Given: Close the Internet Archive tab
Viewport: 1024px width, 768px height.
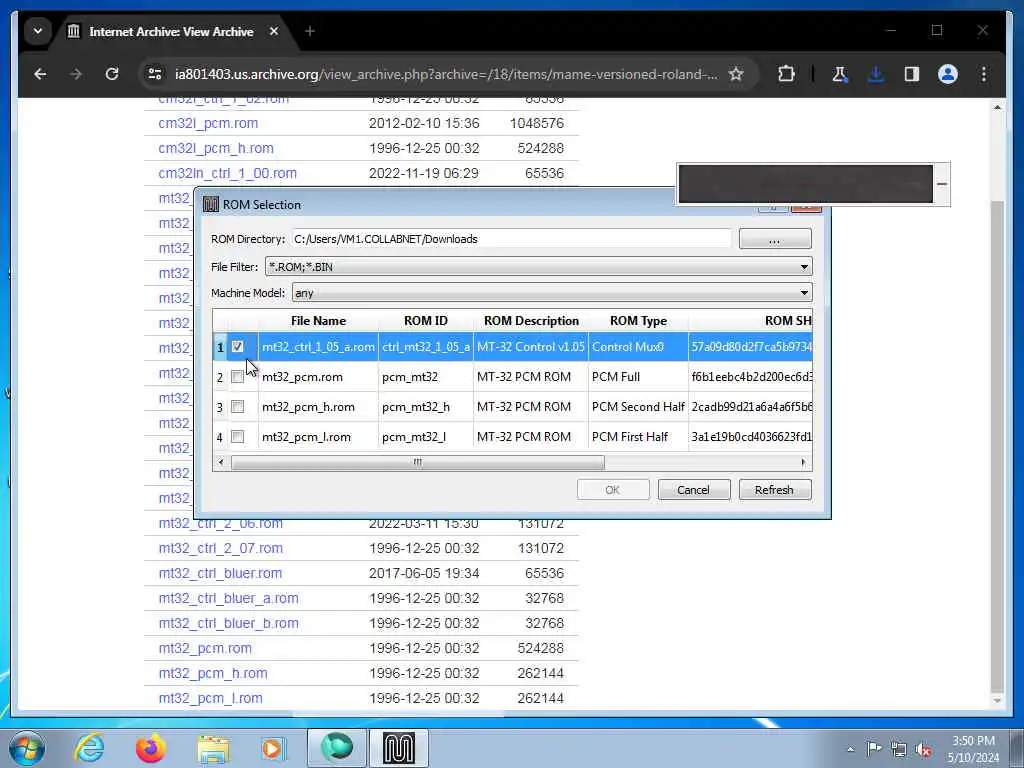Looking at the screenshot, I should pos(274,31).
